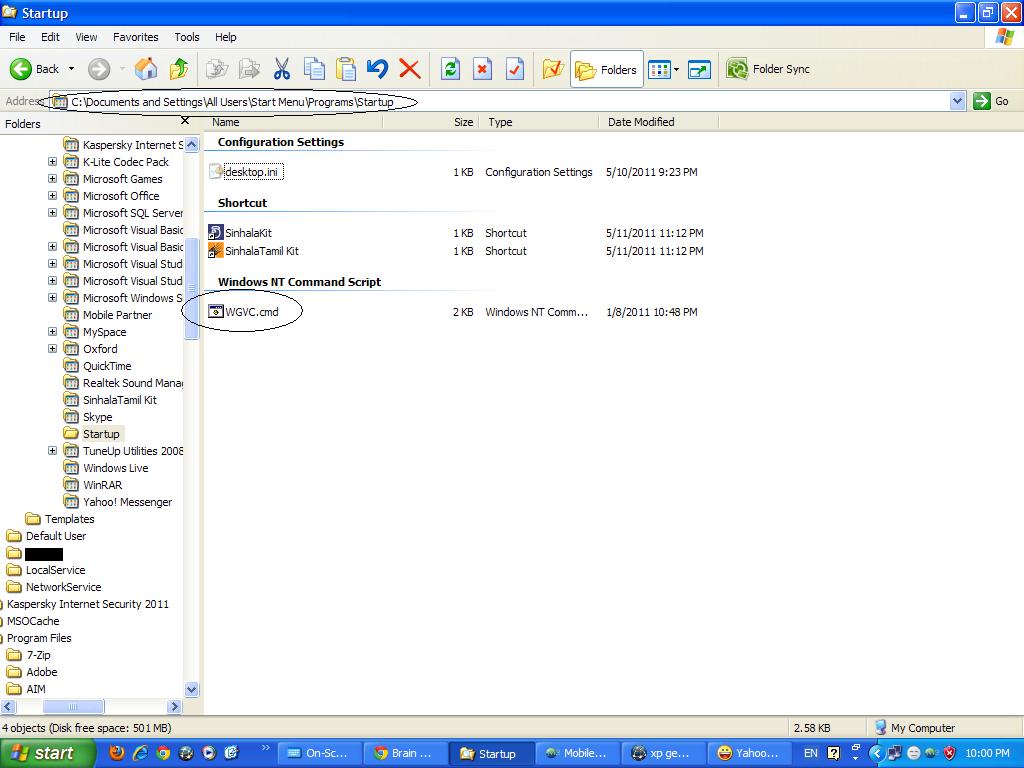Screen dimensions: 1024x768
Task: Open the Edit menu
Action: [x=50, y=37]
